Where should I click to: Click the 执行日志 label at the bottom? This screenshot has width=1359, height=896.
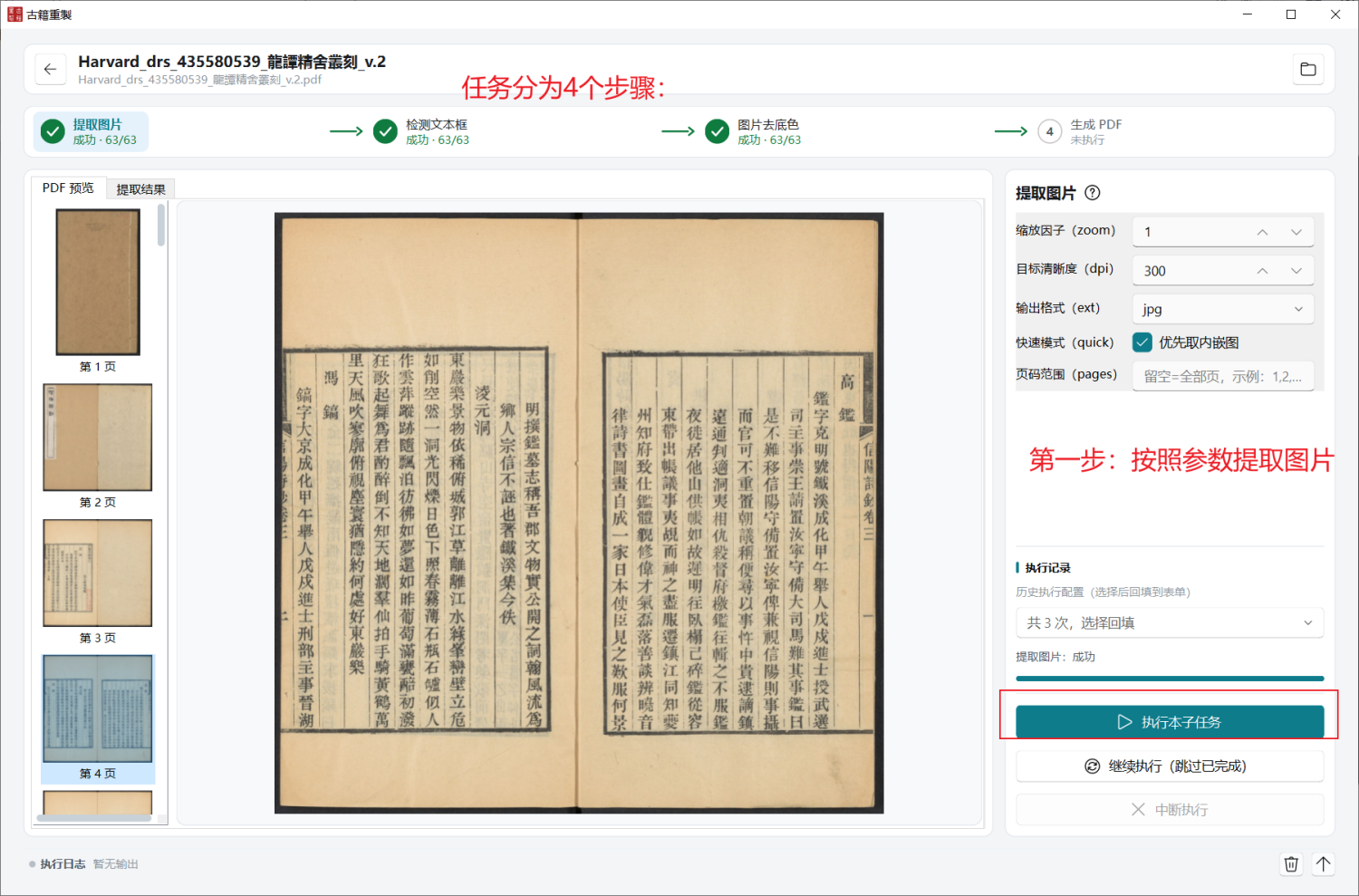pyautogui.click(x=63, y=864)
